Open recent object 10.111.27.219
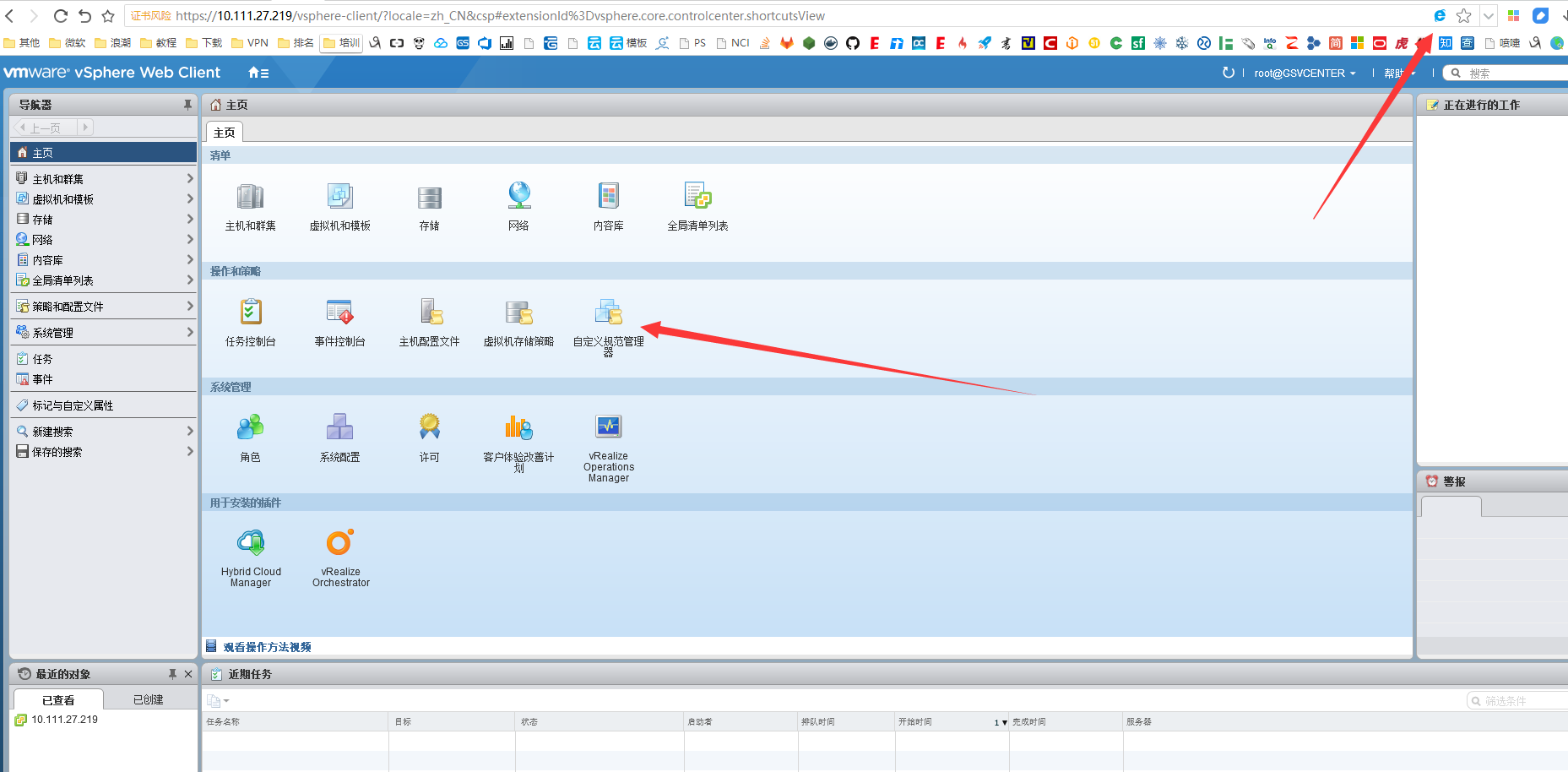This screenshot has height=772, width=1568. pyautogui.click(x=65, y=720)
